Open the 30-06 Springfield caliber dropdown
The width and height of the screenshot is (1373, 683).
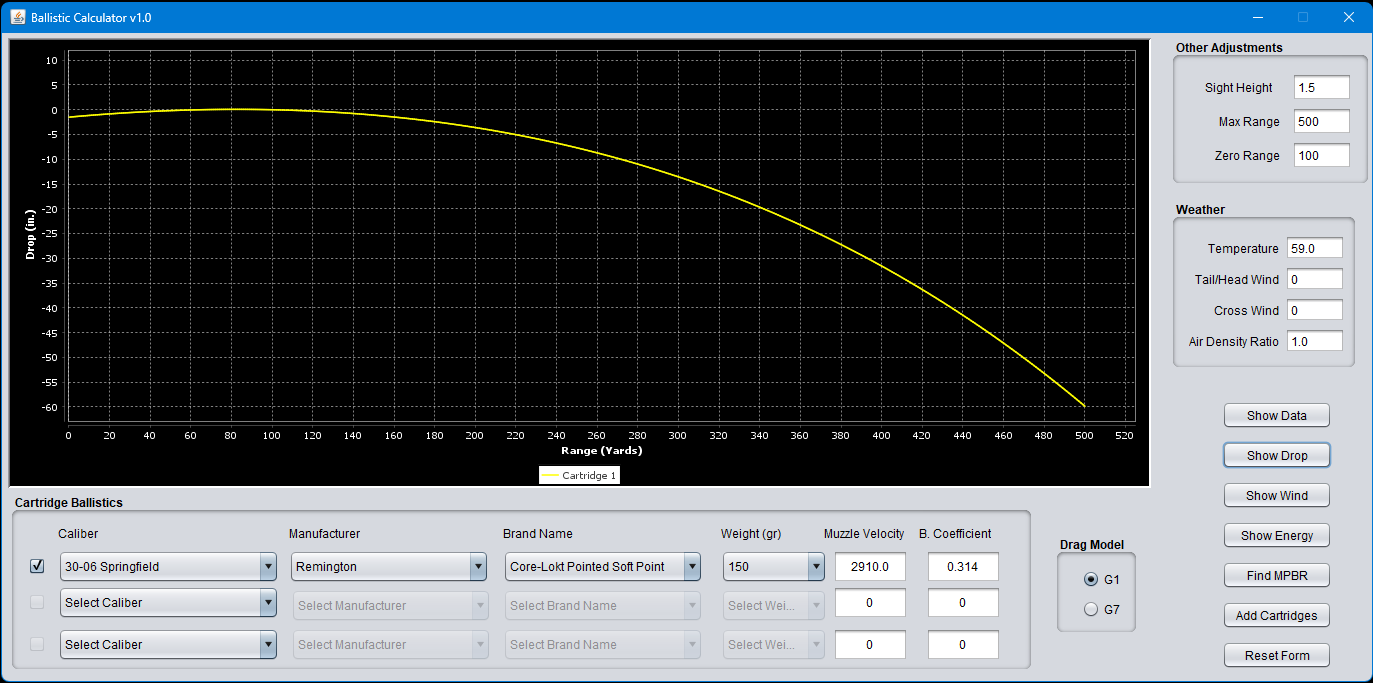pyautogui.click(x=168, y=567)
